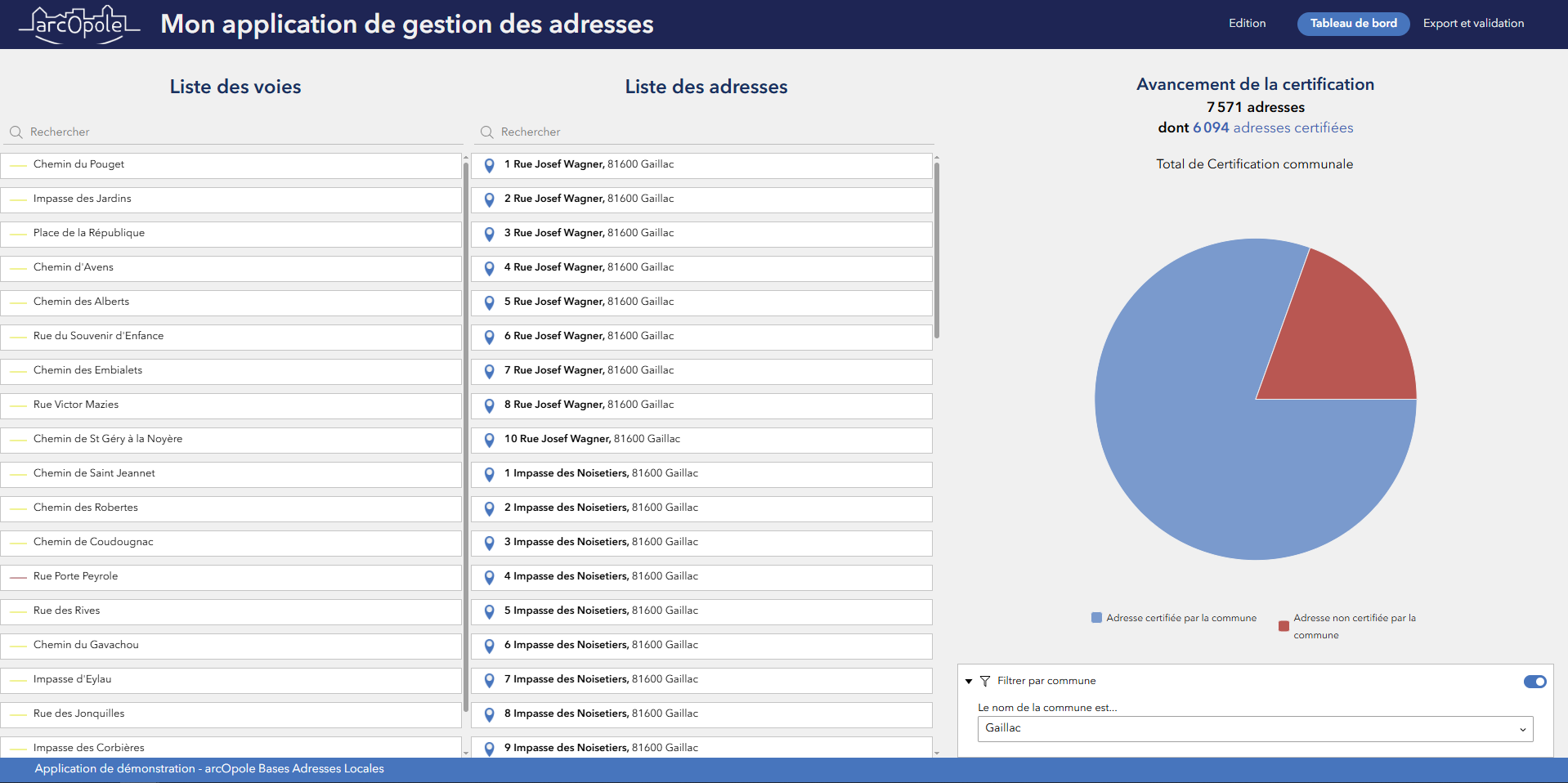The height and width of the screenshot is (783, 1568).
Task: Click the search magnifier in Liste des voies
Action: [16, 132]
